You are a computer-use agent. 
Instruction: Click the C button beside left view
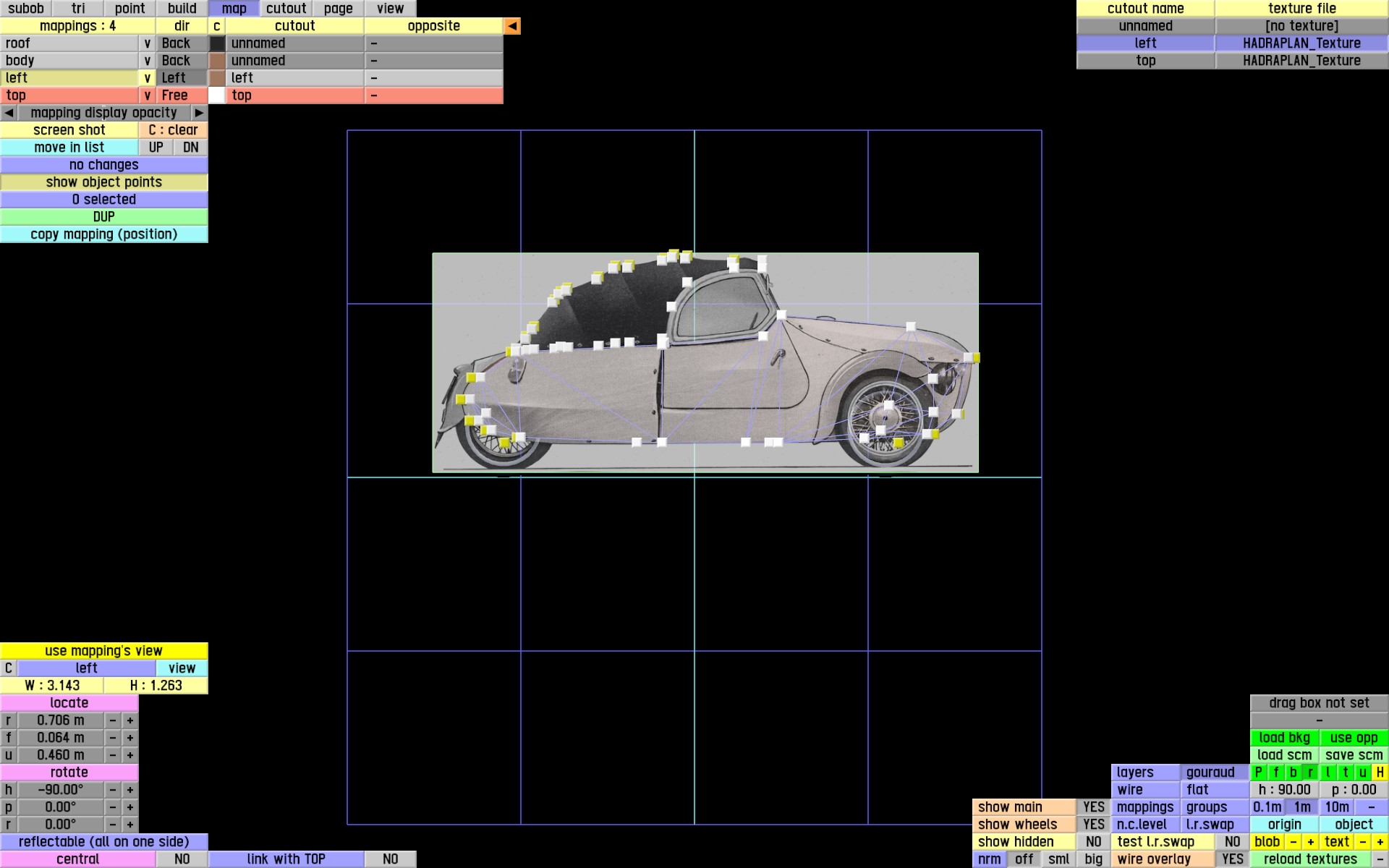point(9,668)
